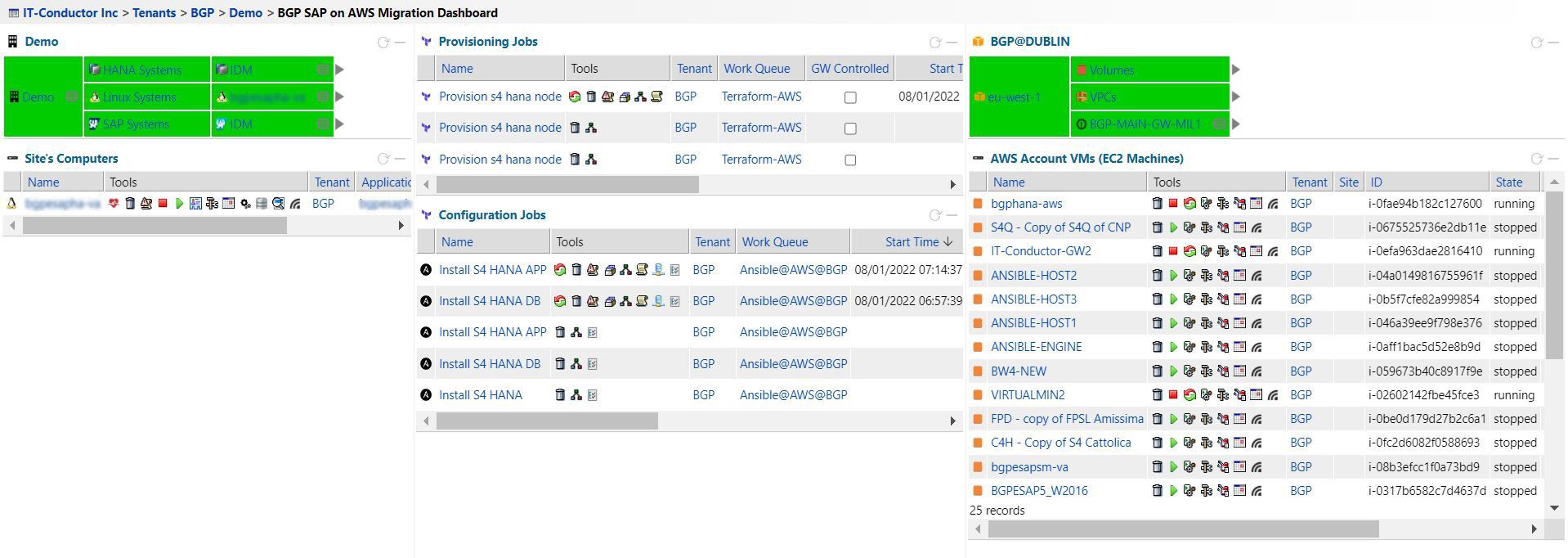Click scroll log icon for first Provision s4 hana node

(x=656, y=97)
